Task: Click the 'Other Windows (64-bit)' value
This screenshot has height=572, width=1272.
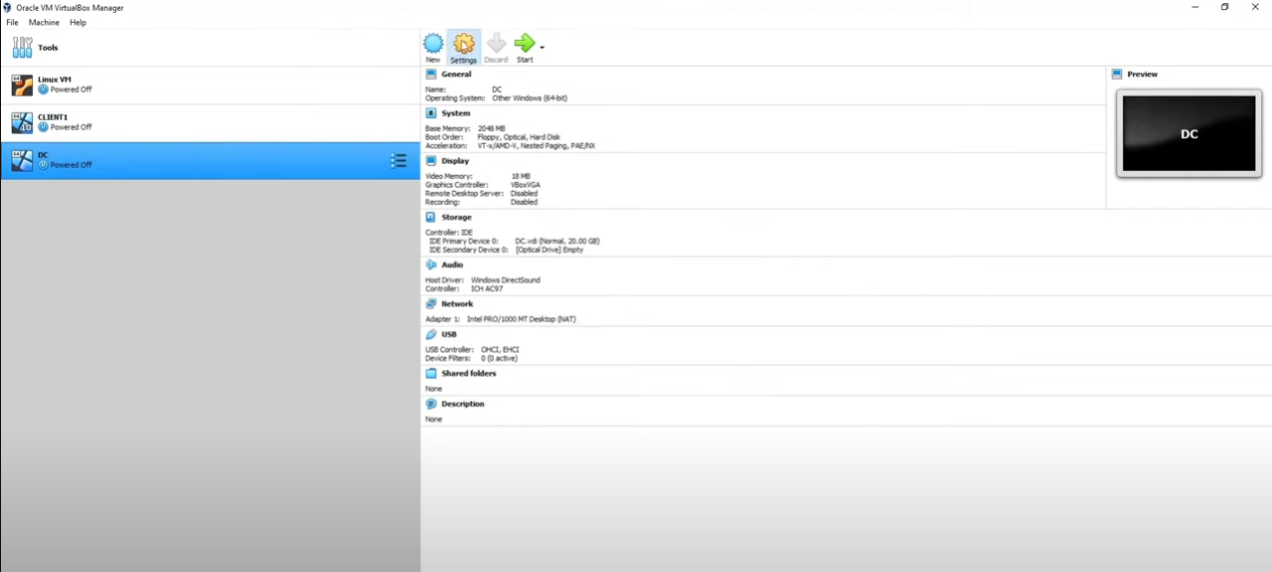Action: [x=530, y=98]
